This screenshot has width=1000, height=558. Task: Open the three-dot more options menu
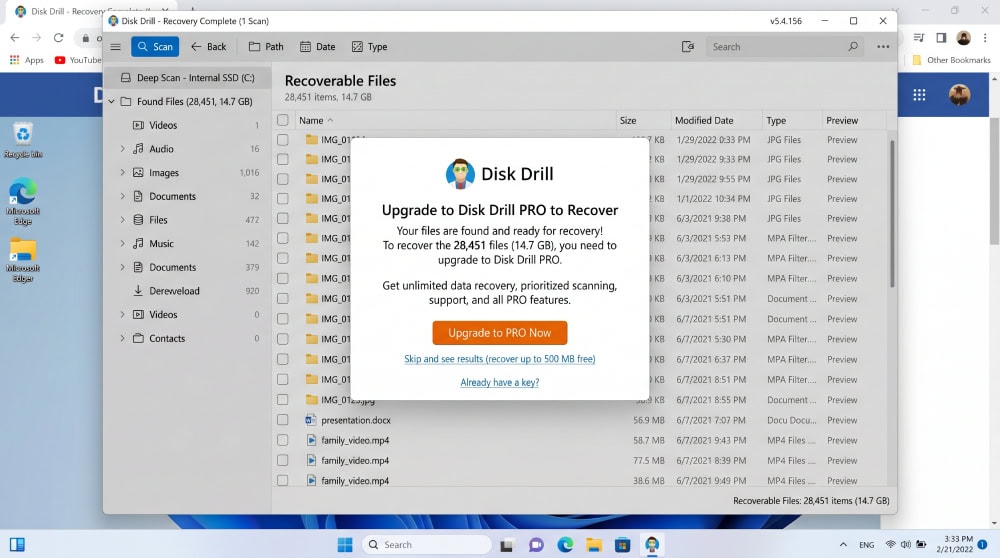pyautogui.click(x=883, y=47)
